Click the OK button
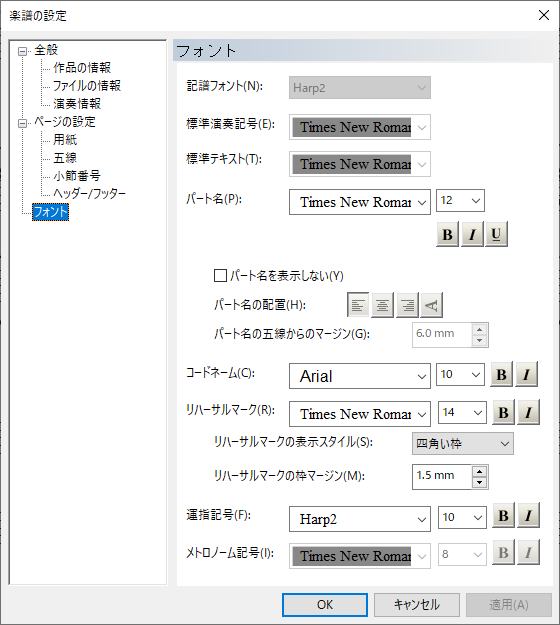Screen dimensions: 560x625 pyautogui.click(x=325, y=605)
